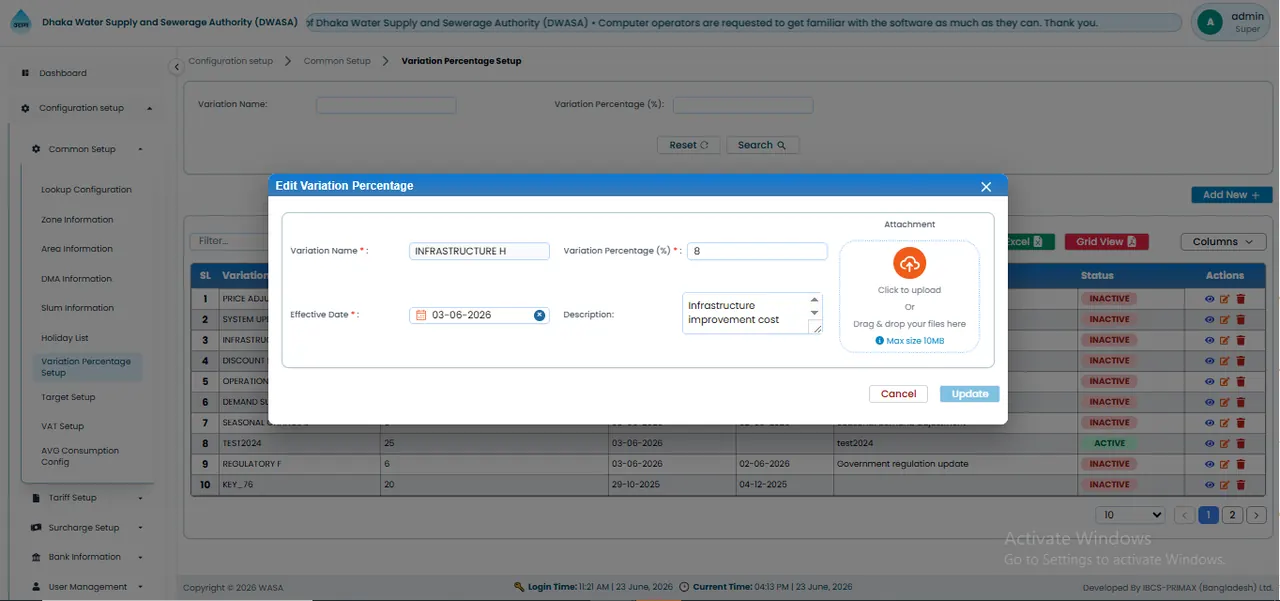The width and height of the screenshot is (1280, 601).
Task: Open the calendar icon in Effective Date
Action: (421, 315)
